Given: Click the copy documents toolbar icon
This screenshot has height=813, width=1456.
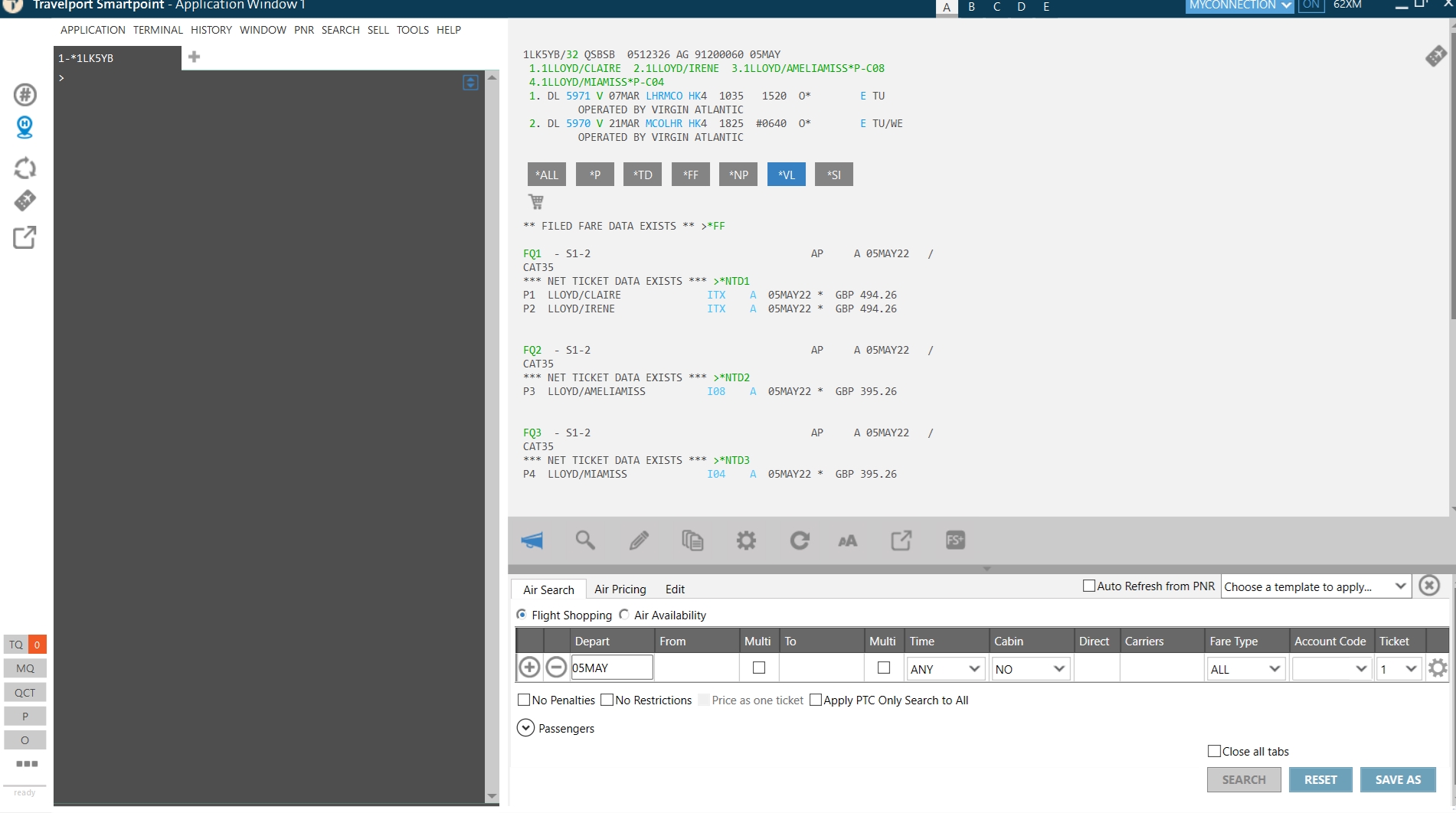Looking at the screenshot, I should [x=692, y=540].
